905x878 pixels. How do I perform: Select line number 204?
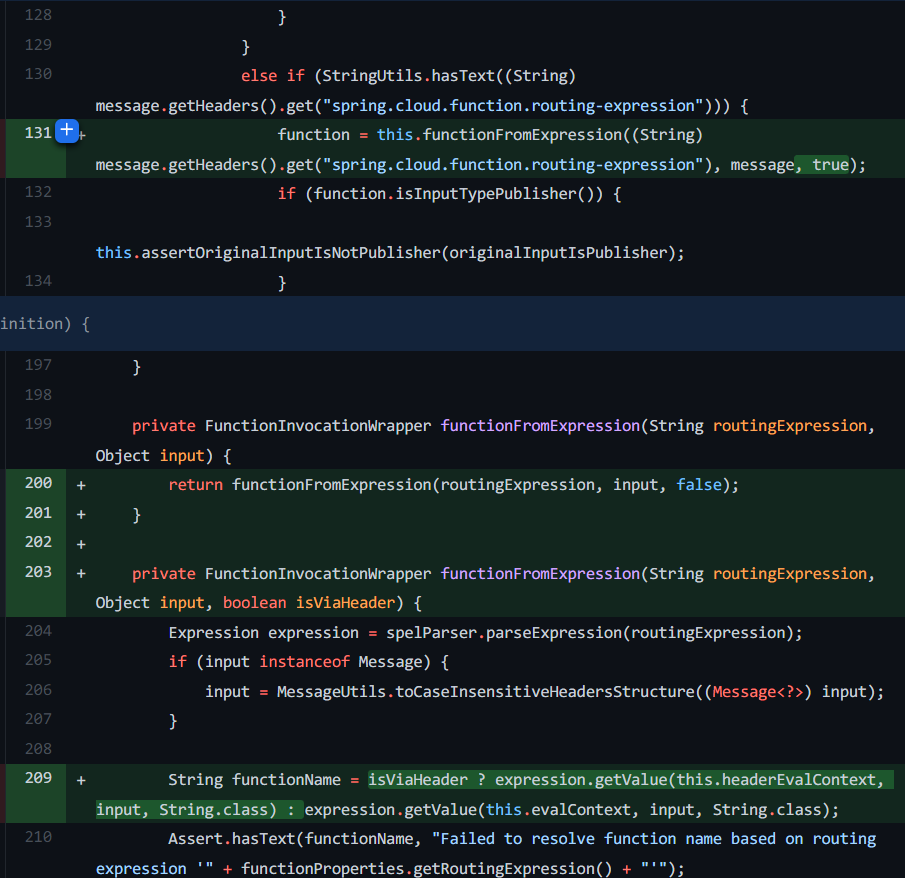click(38, 632)
